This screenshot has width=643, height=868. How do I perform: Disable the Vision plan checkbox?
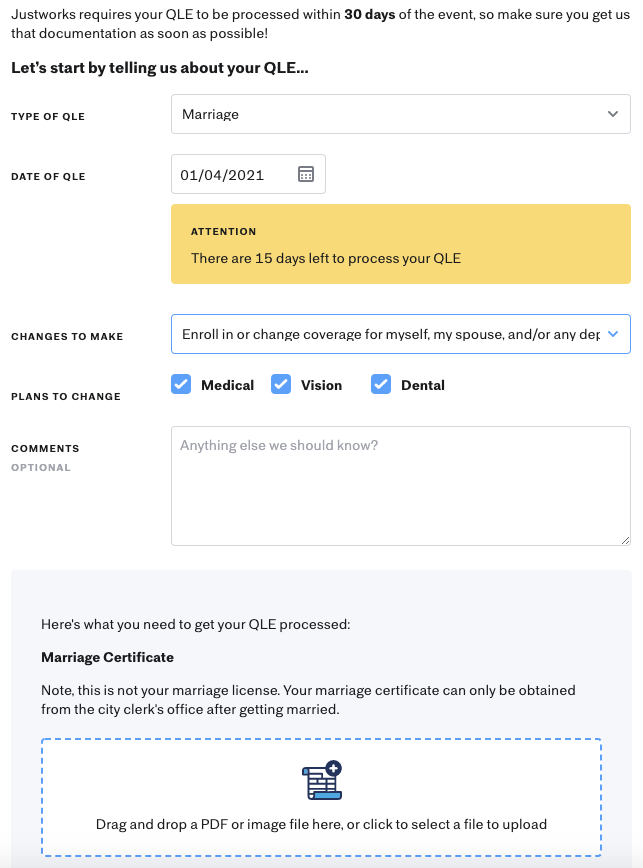pyautogui.click(x=281, y=384)
